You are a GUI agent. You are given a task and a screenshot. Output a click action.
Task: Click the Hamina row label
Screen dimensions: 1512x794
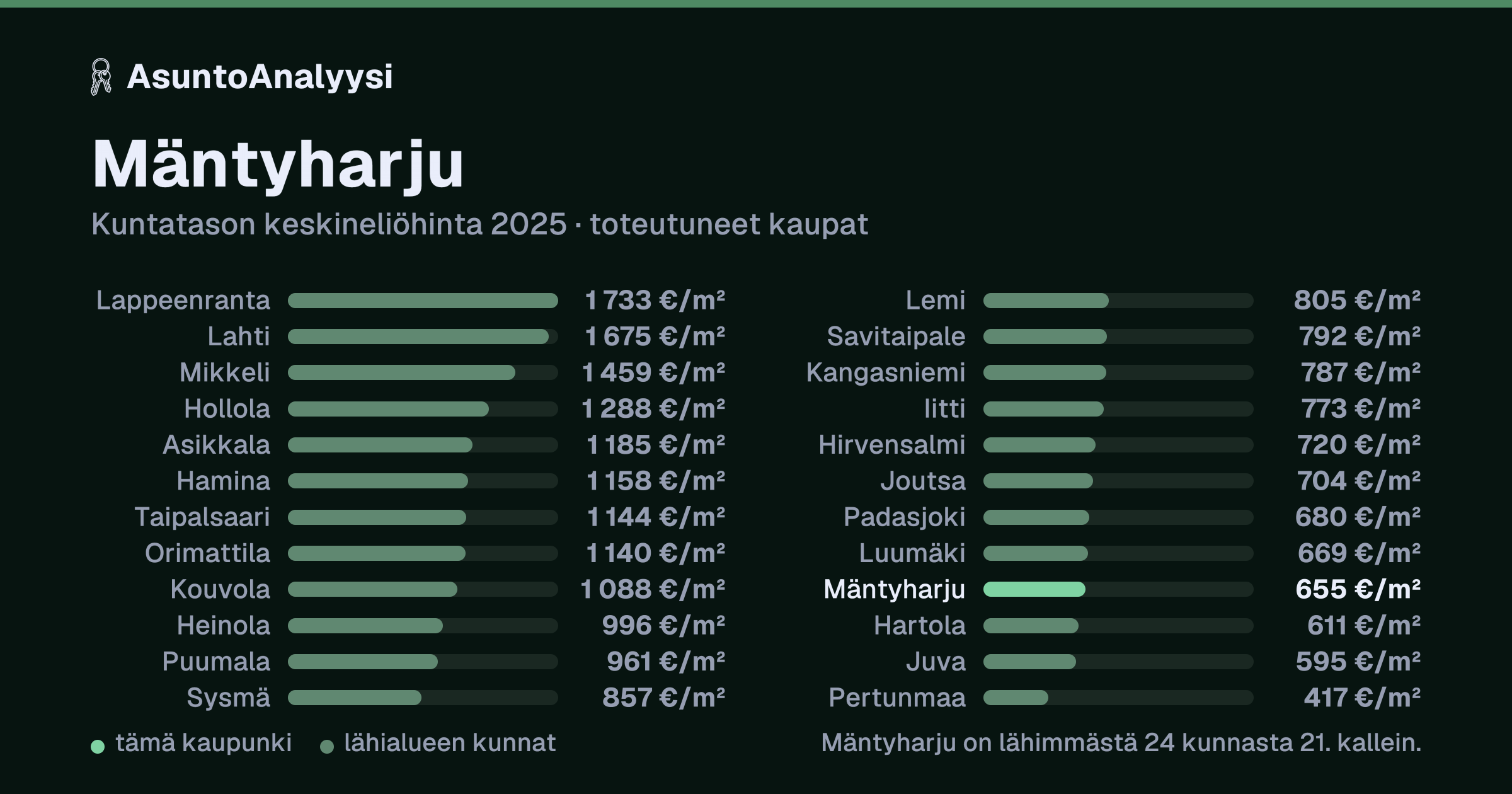[x=223, y=481]
